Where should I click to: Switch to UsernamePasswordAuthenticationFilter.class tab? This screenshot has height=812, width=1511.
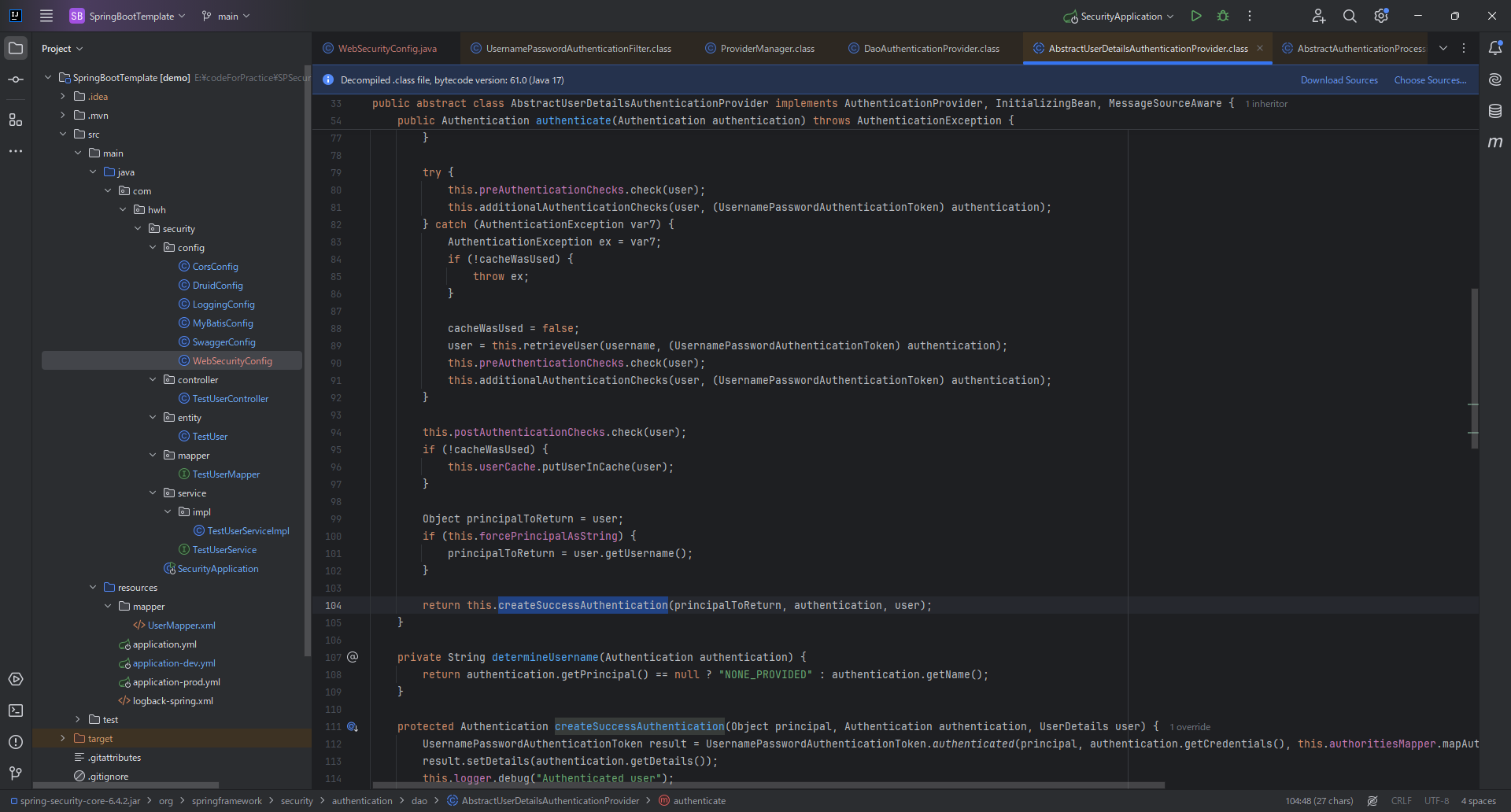pyautogui.click(x=571, y=49)
